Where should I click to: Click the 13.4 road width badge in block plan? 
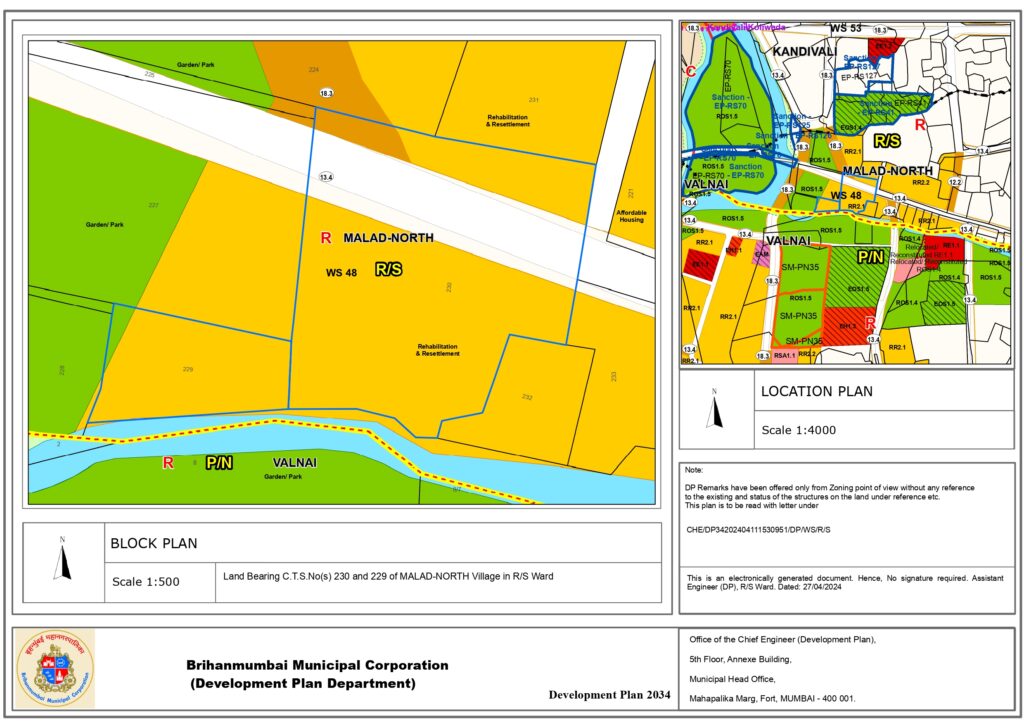coord(326,176)
